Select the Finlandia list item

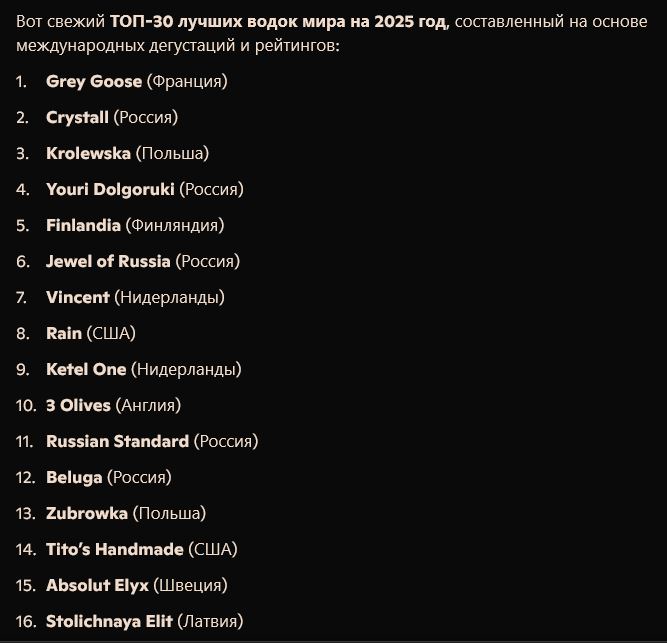(83, 226)
